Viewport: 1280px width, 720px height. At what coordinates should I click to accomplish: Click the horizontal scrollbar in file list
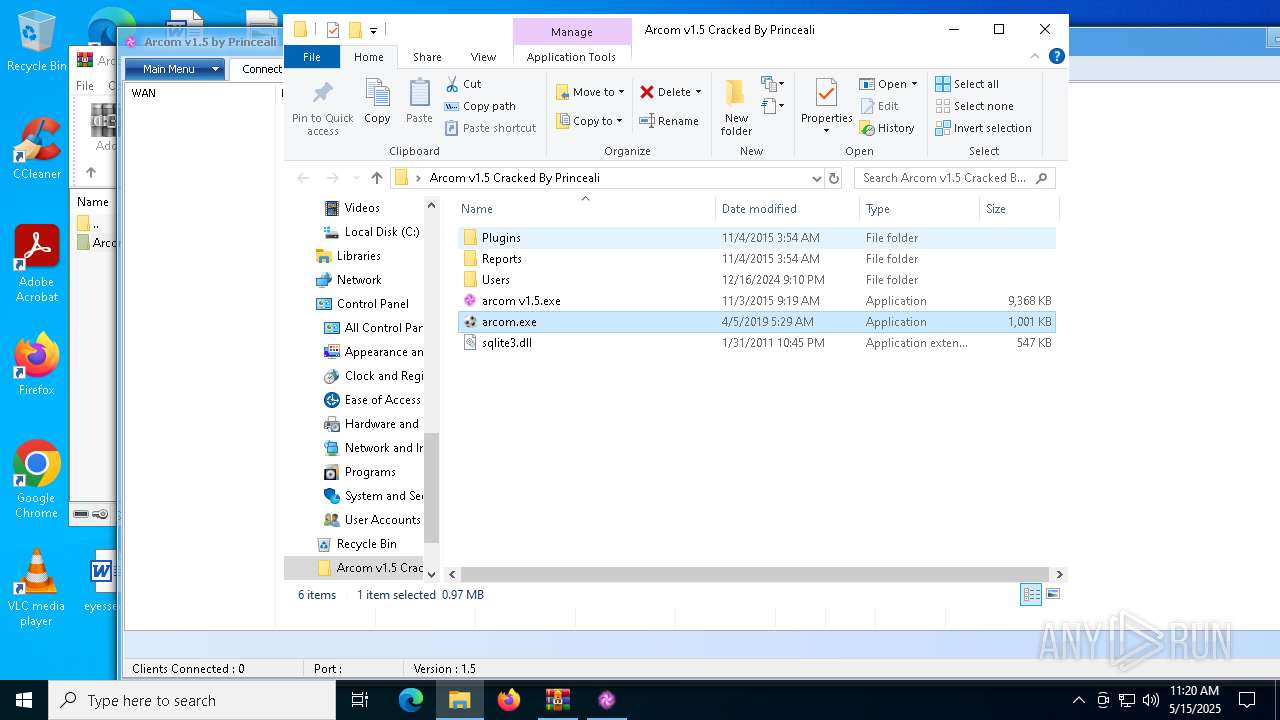[x=754, y=575]
